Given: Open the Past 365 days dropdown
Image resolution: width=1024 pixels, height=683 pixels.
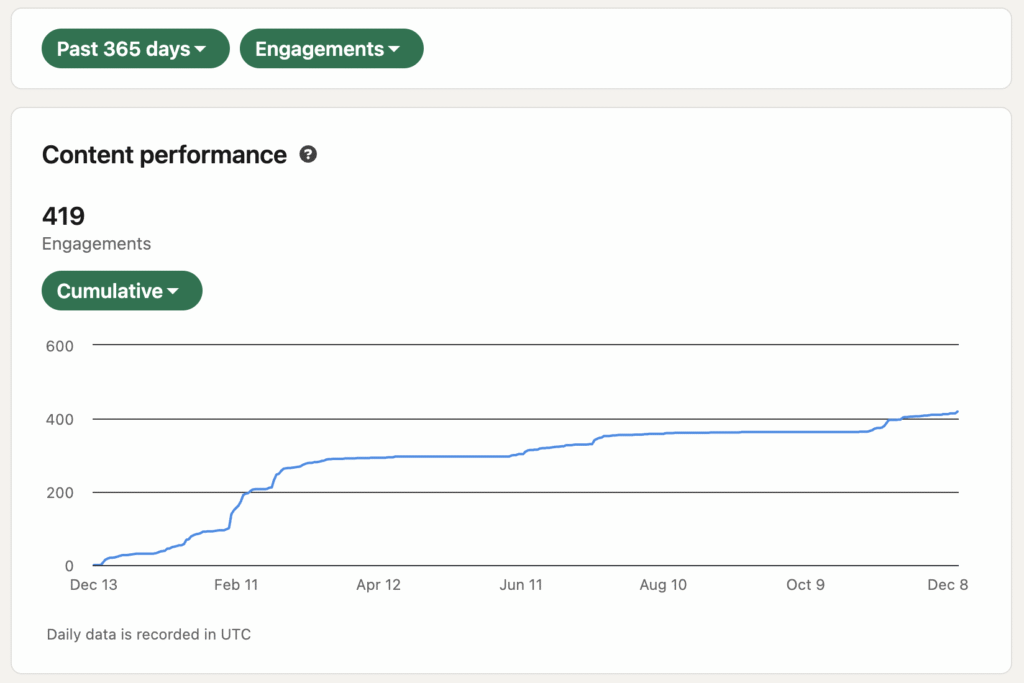Looking at the screenshot, I should coord(135,49).
